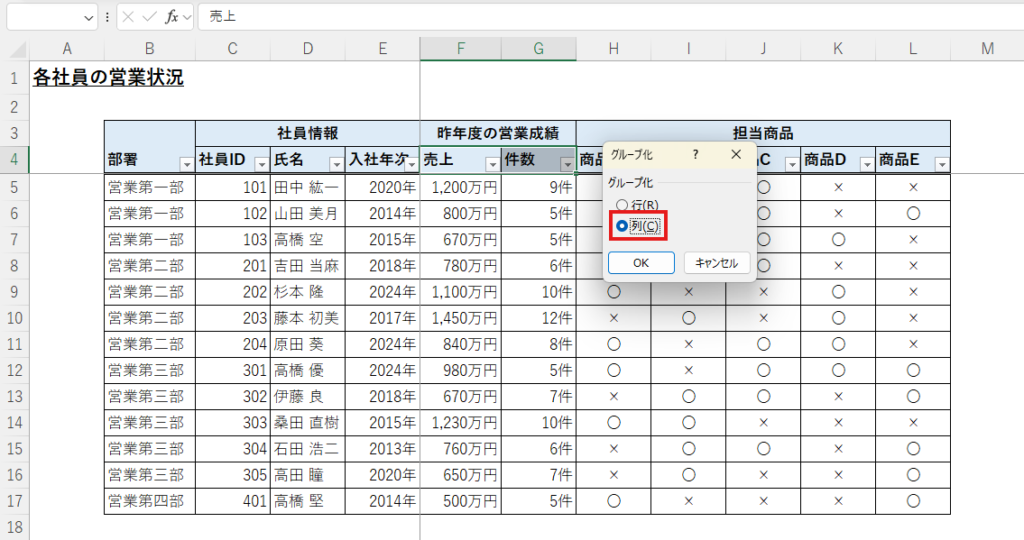Click the insert function fx icon
1024x540 pixels.
coord(172,17)
